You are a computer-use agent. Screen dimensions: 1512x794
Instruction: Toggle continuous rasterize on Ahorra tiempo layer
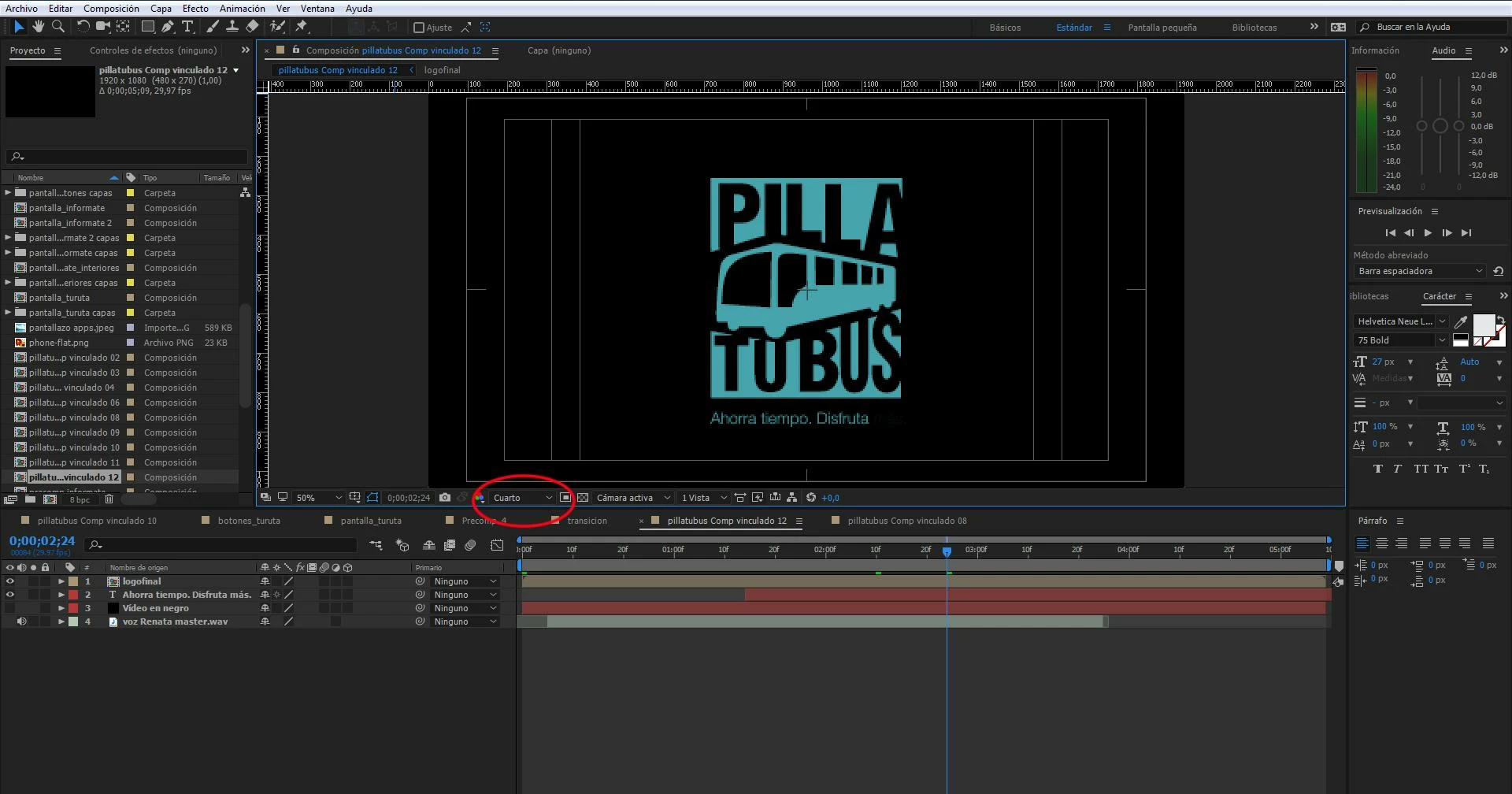(x=276, y=595)
